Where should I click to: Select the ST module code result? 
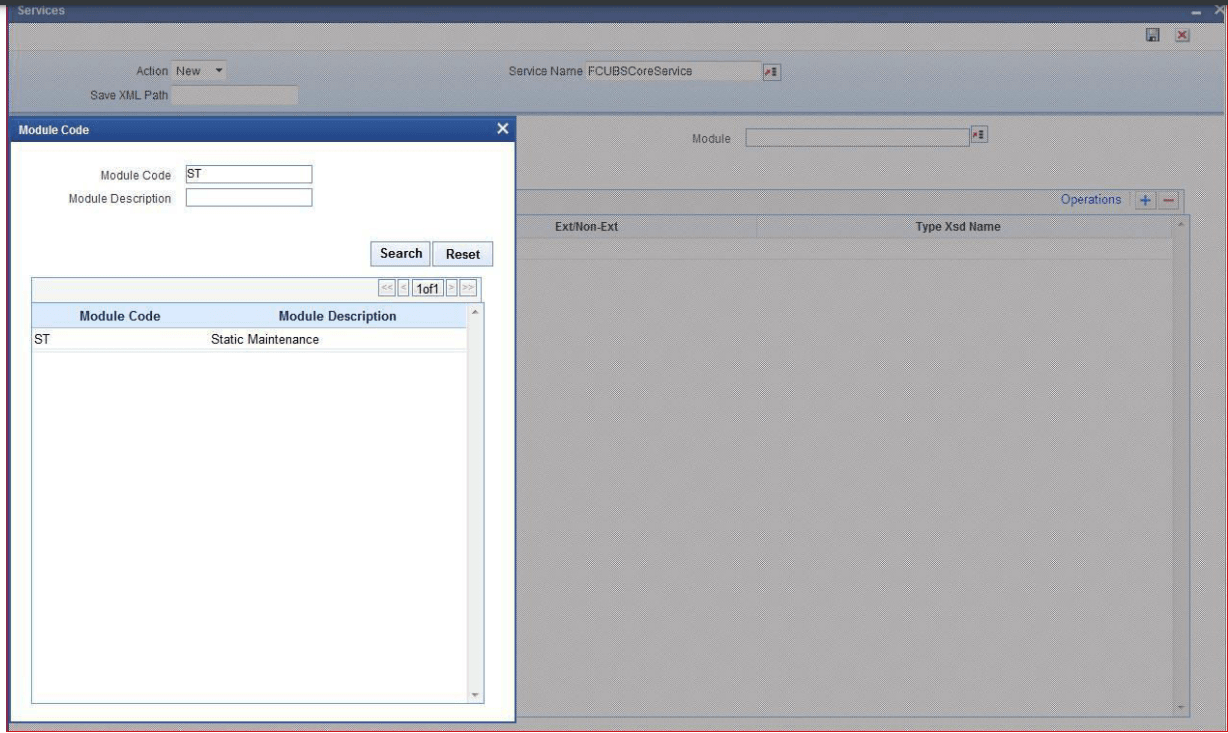(42, 340)
